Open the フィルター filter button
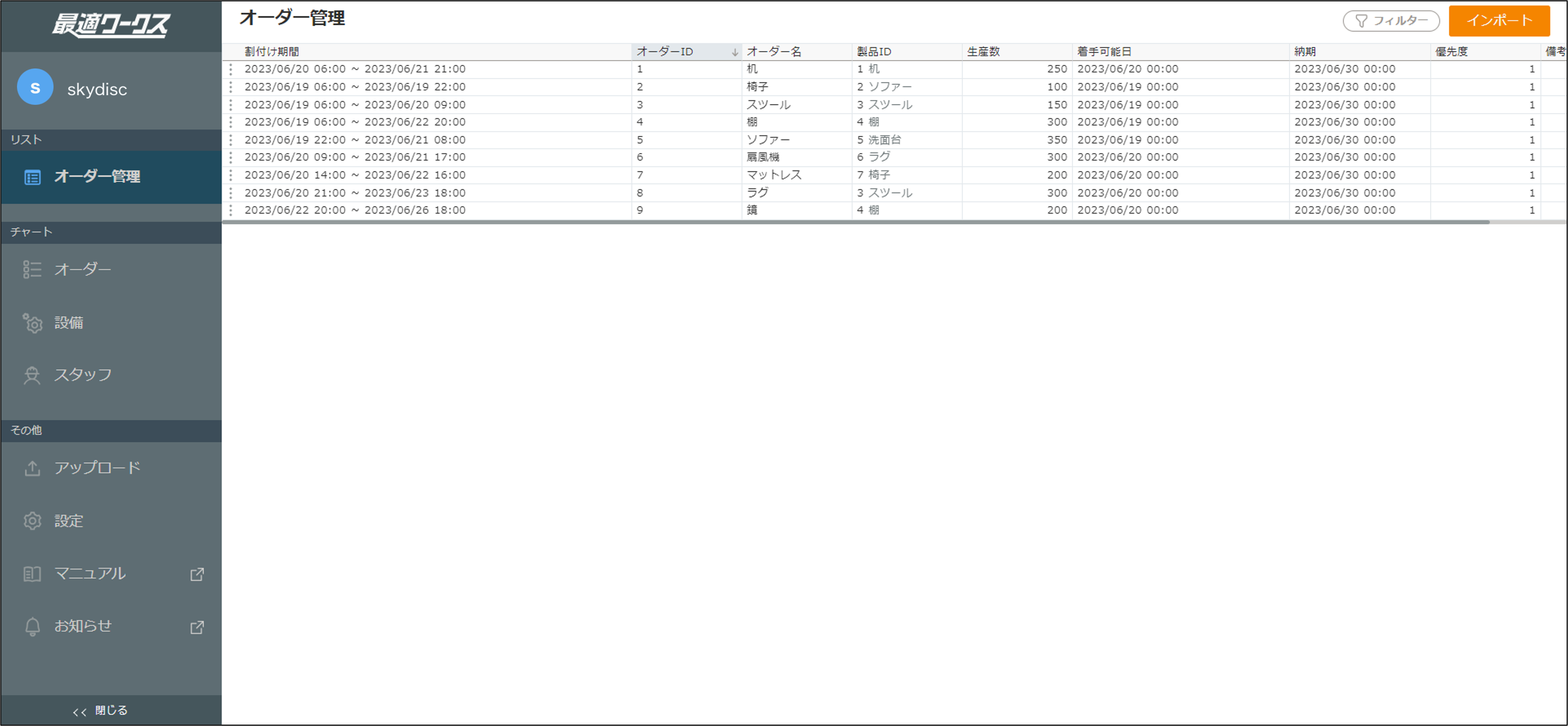1568x726 pixels. (x=1391, y=21)
